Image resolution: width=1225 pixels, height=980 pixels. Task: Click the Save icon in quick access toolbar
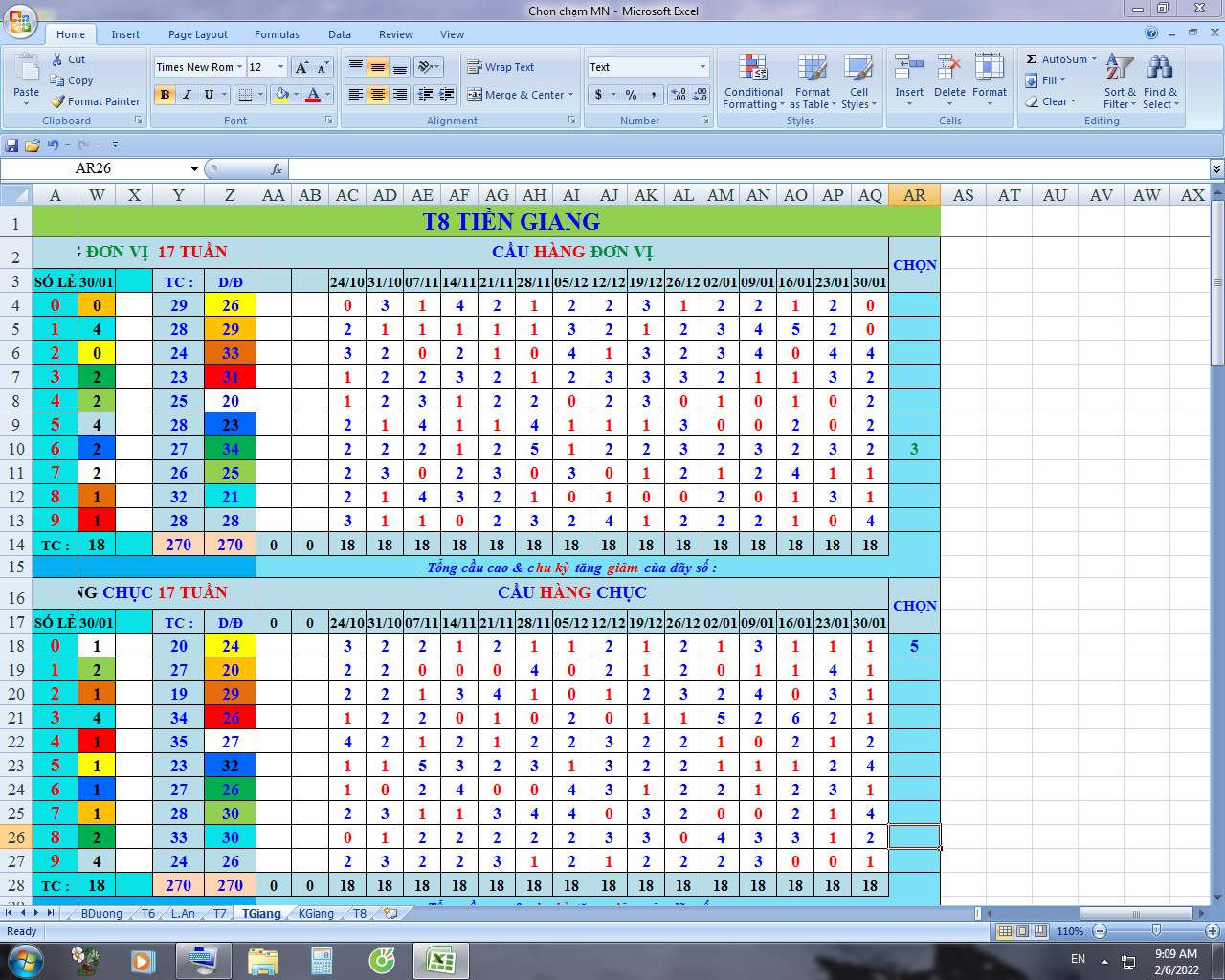12,145
